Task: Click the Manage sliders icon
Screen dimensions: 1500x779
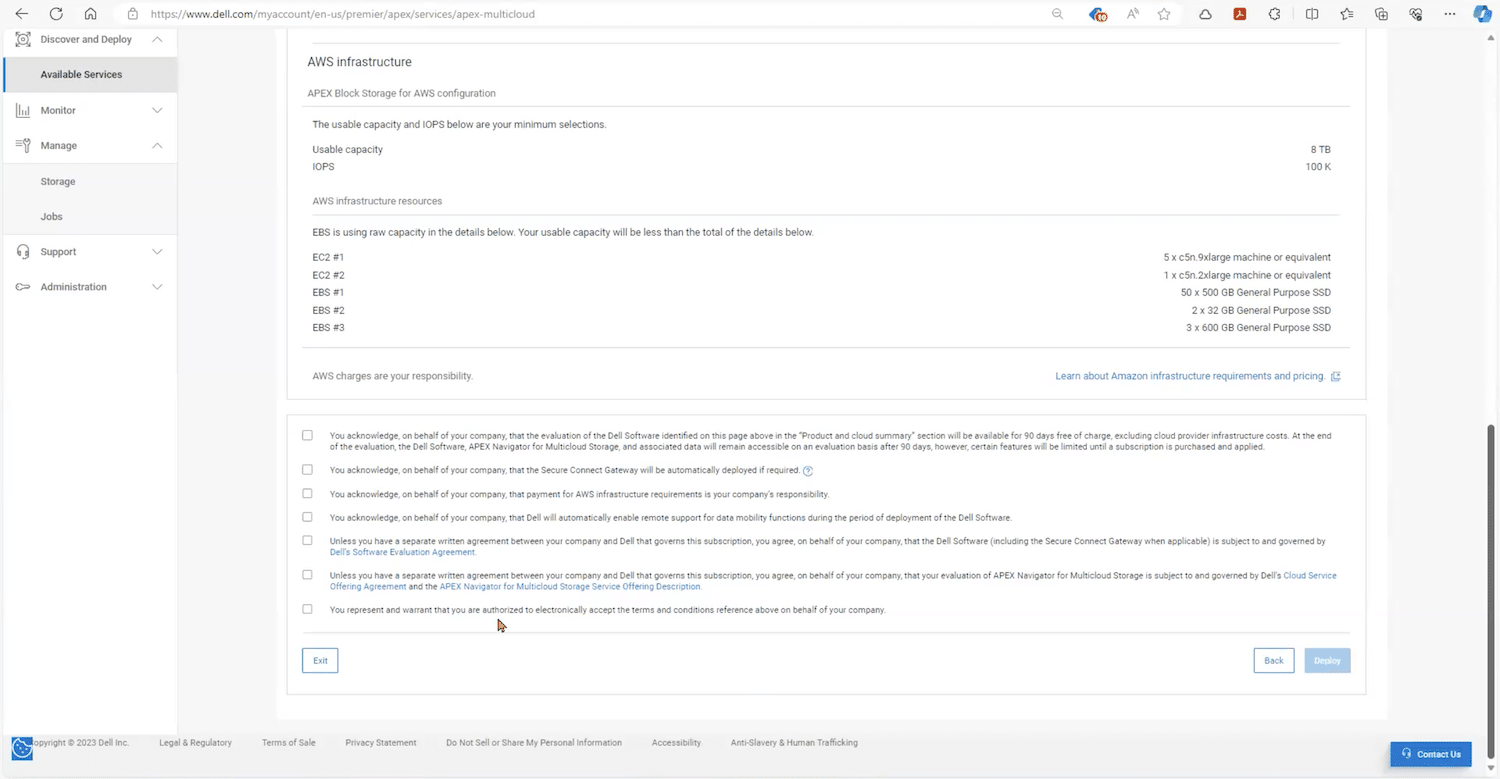Action: tap(22, 145)
